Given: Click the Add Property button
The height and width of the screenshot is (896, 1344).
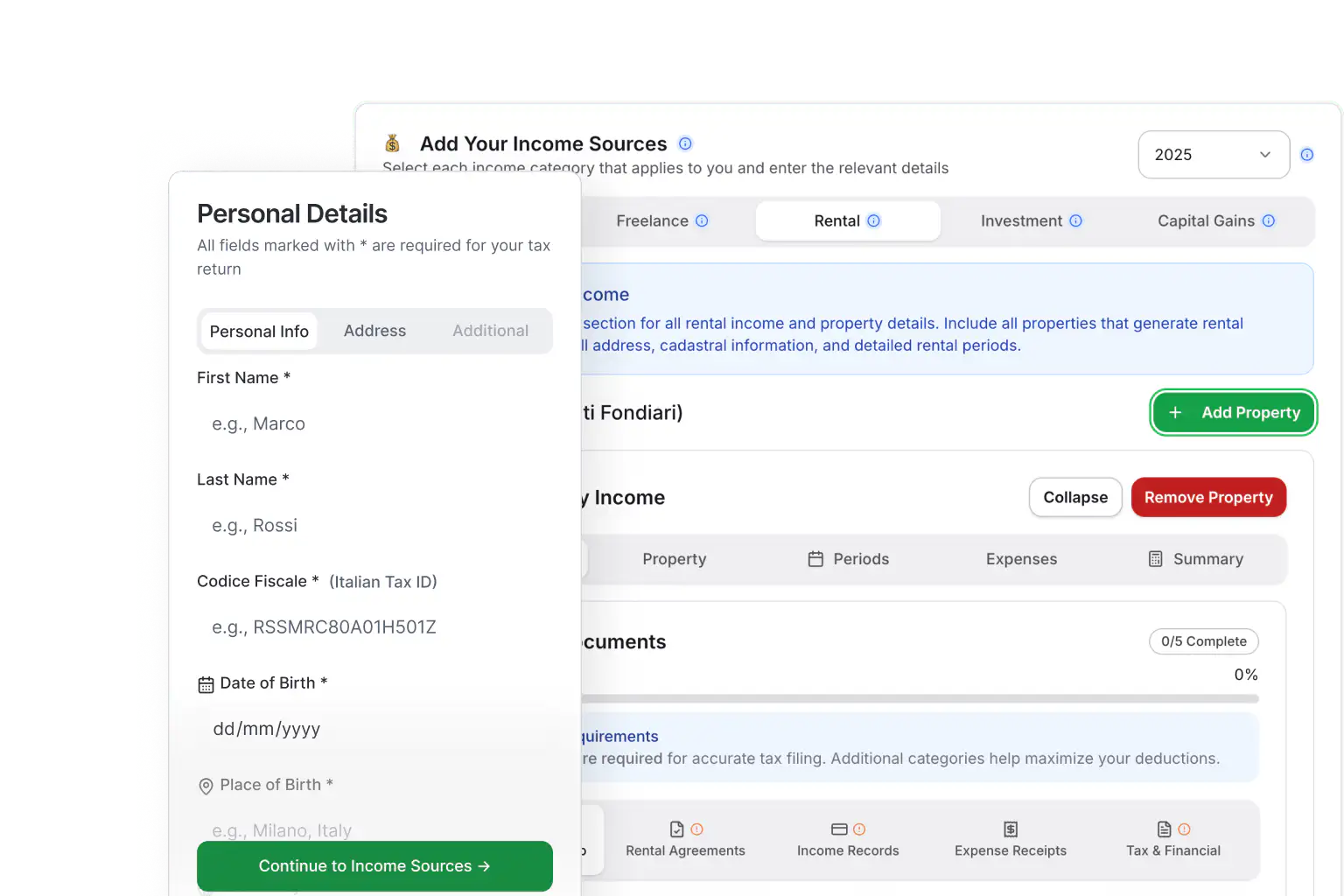Looking at the screenshot, I should (1233, 412).
